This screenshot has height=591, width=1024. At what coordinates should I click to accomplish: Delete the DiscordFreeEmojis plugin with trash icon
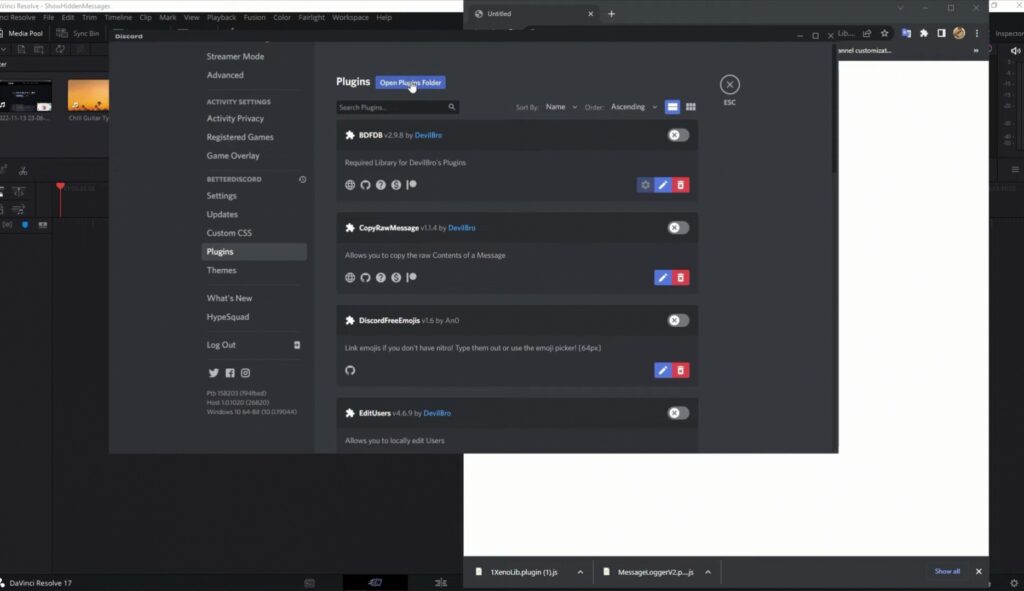tap(680, 370)
